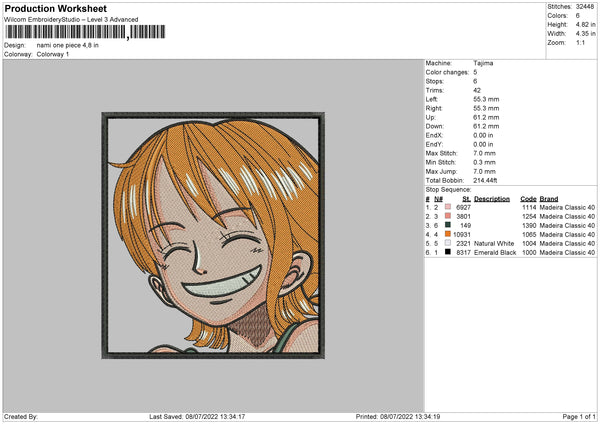600x424 pixels.
Task: Click the Height value 4.82 in
Action: click(x=585, y=24)
